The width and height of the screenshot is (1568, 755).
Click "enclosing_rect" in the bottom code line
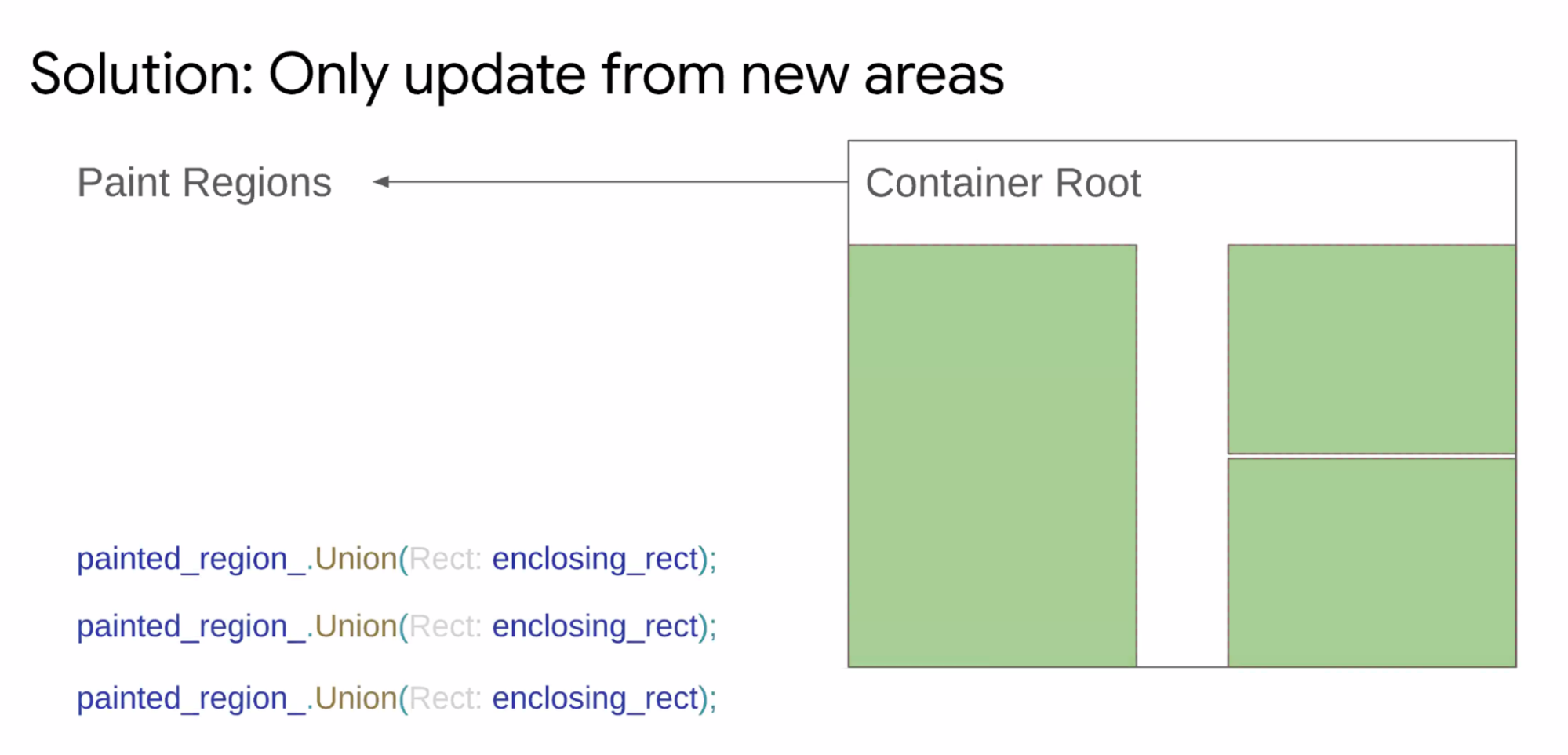click(595, 698)
